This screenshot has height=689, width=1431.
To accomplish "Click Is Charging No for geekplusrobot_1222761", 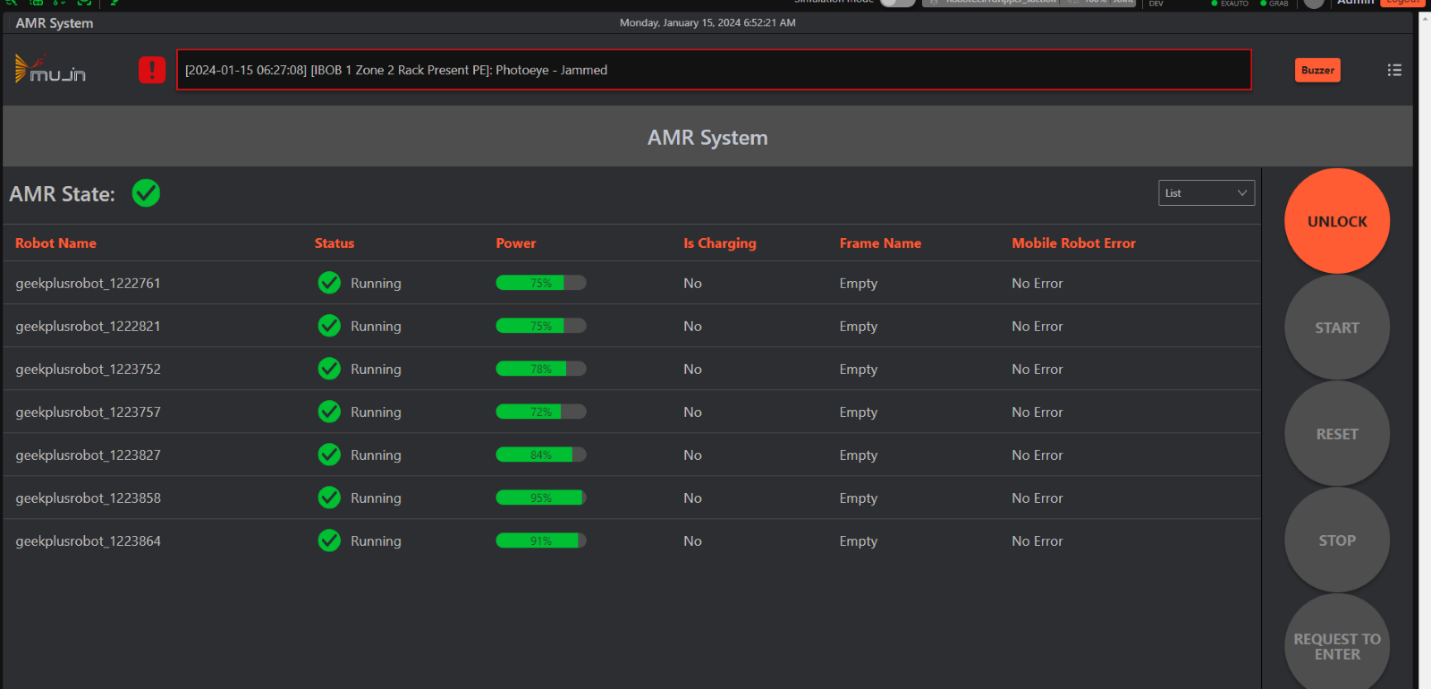I will (692, 283).
